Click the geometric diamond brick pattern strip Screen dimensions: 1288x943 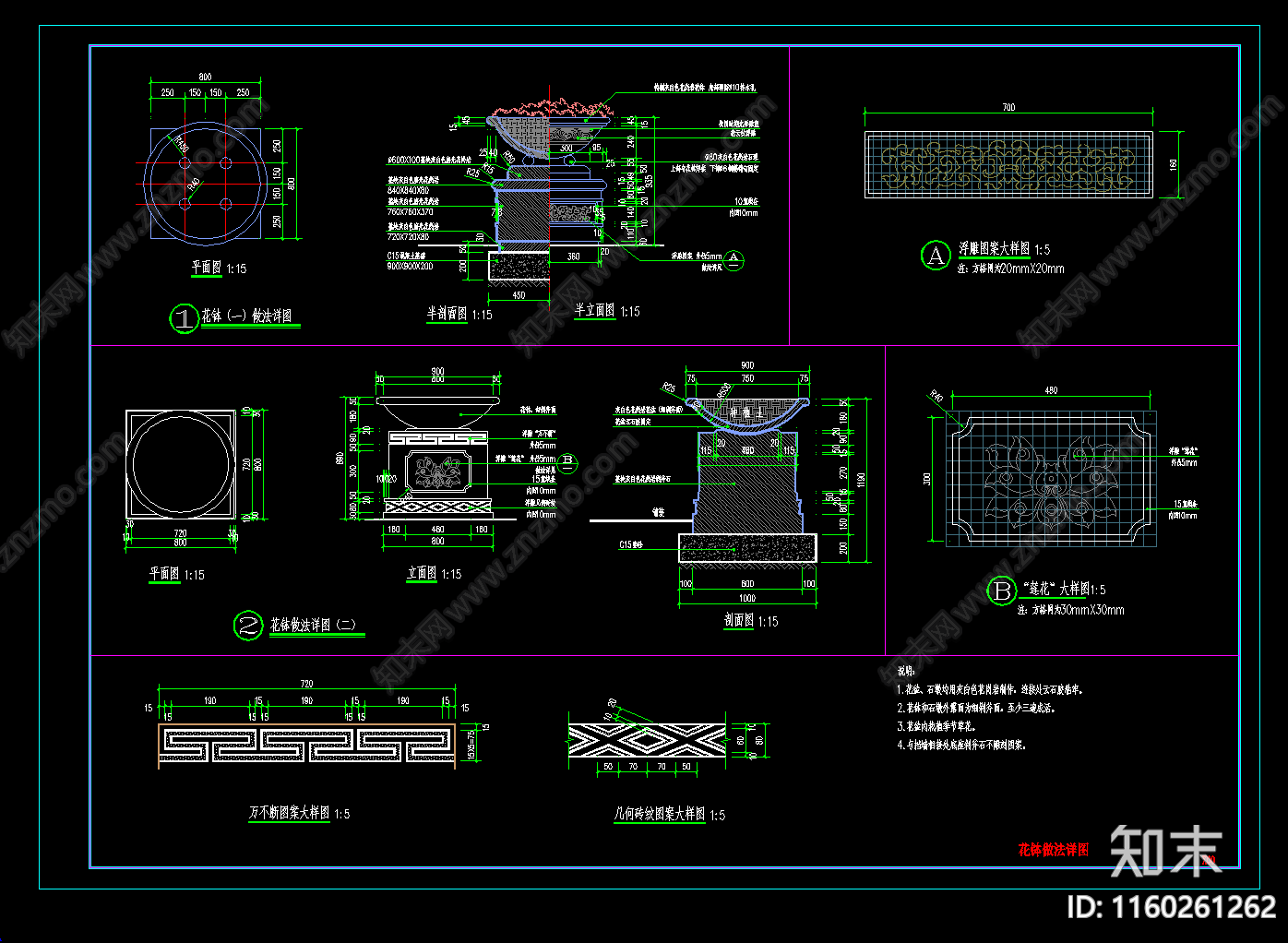tap(648, 740)
